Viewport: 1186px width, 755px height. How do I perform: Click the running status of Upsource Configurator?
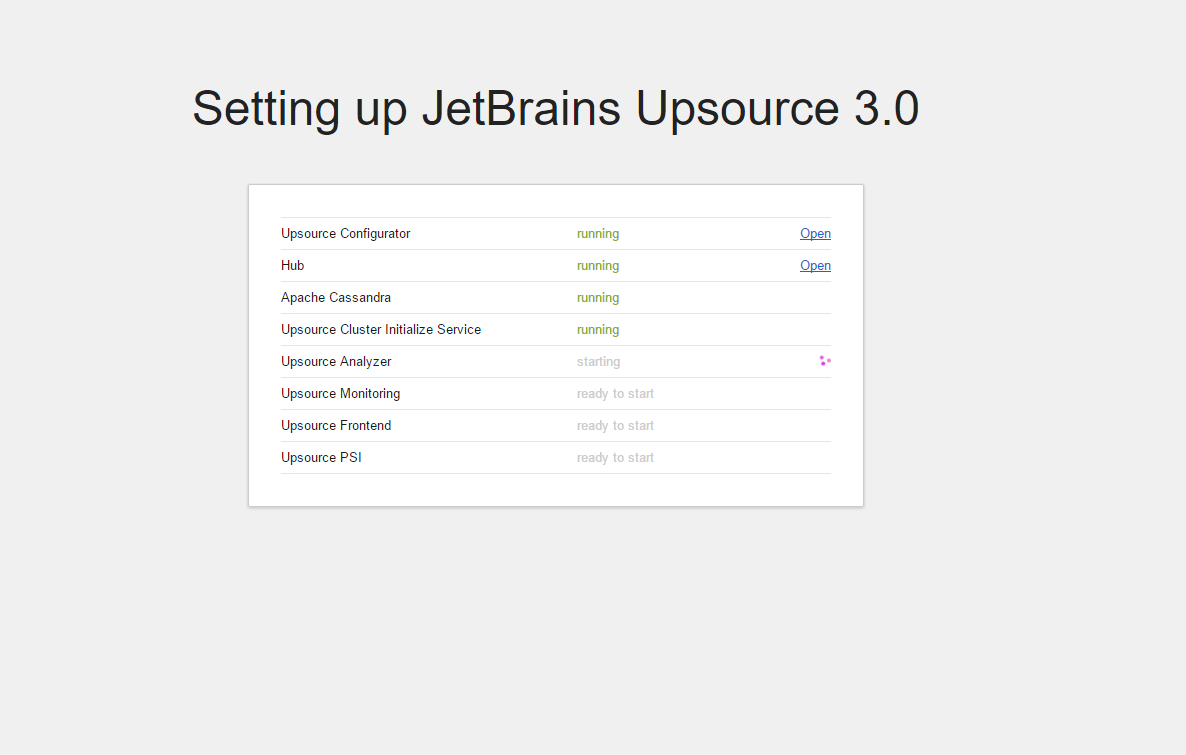pyautogui.click(x=598, y=234)
